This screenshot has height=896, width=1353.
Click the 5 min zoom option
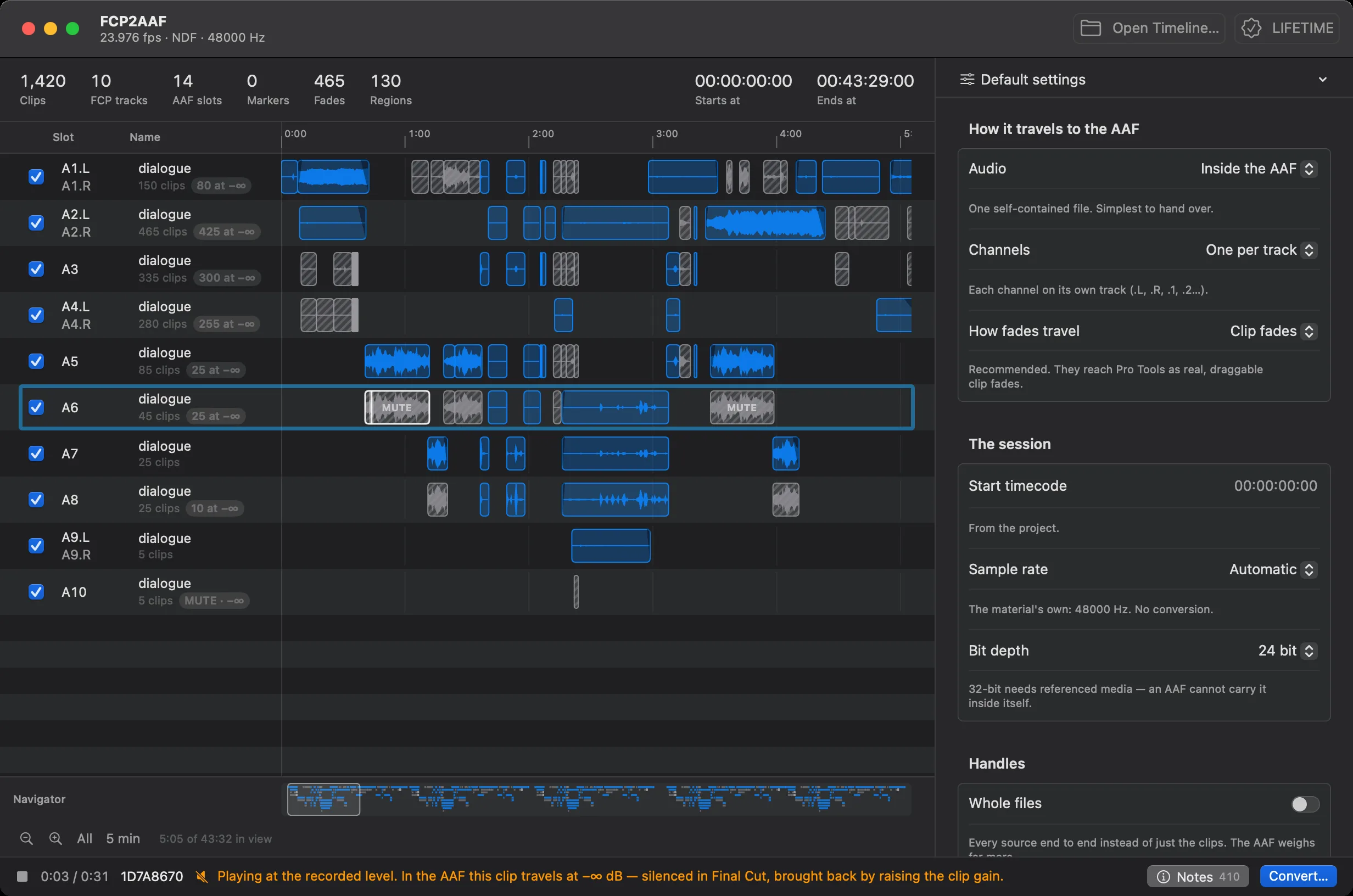point(123,838)
